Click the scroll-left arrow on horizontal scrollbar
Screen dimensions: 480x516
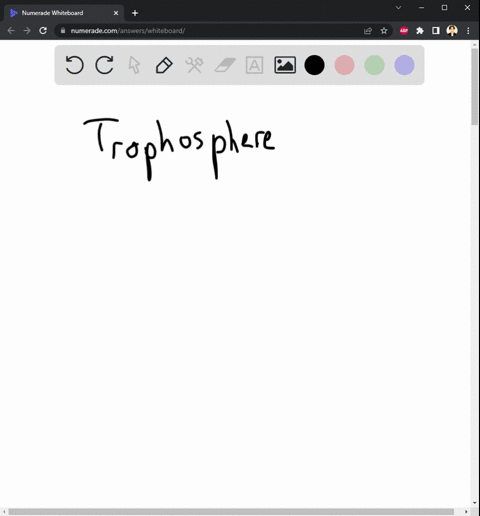click(x=4, y=512)
